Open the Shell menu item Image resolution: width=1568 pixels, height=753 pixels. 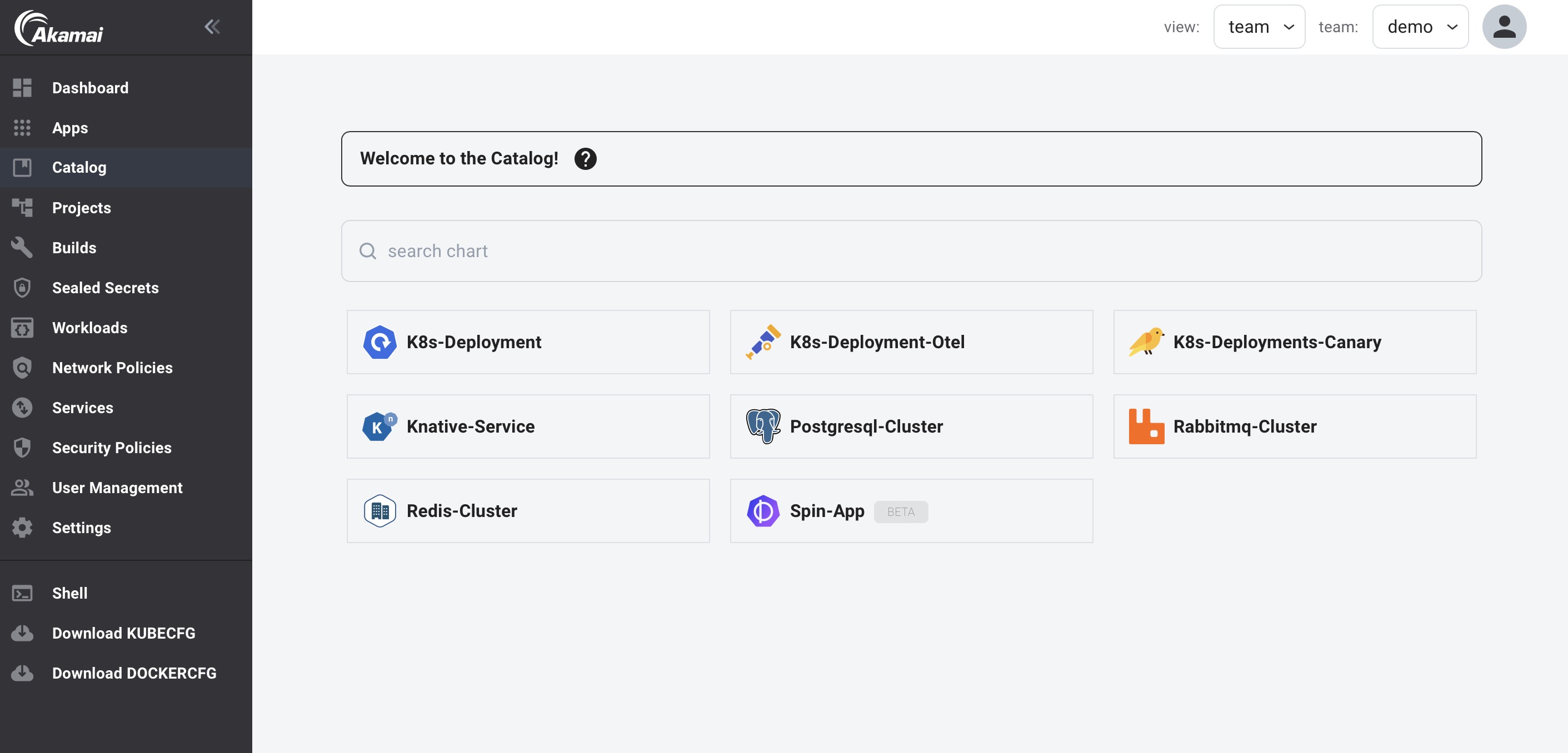69,593
